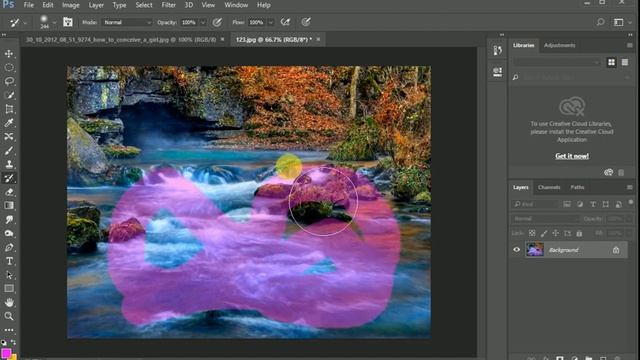Select the Gradient tool
Screen dimensions: 640x360
tap(9, 205)
